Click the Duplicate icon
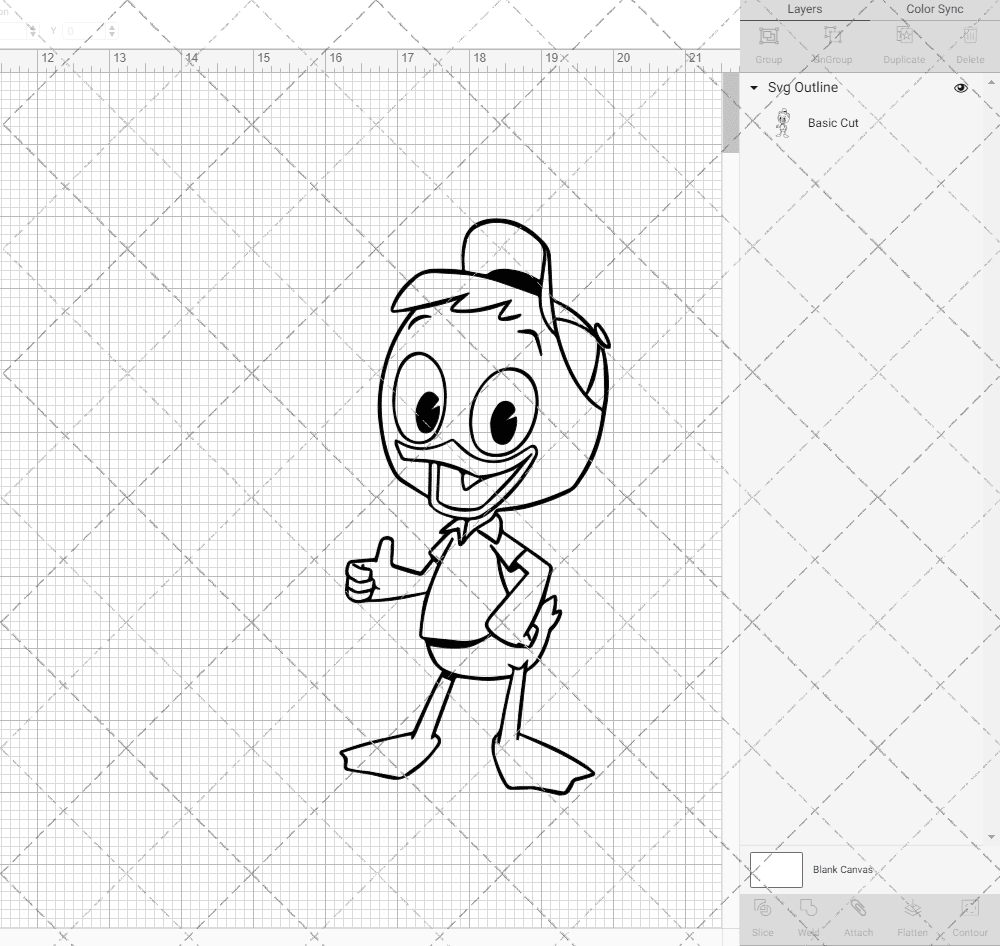 pos(904,36)
